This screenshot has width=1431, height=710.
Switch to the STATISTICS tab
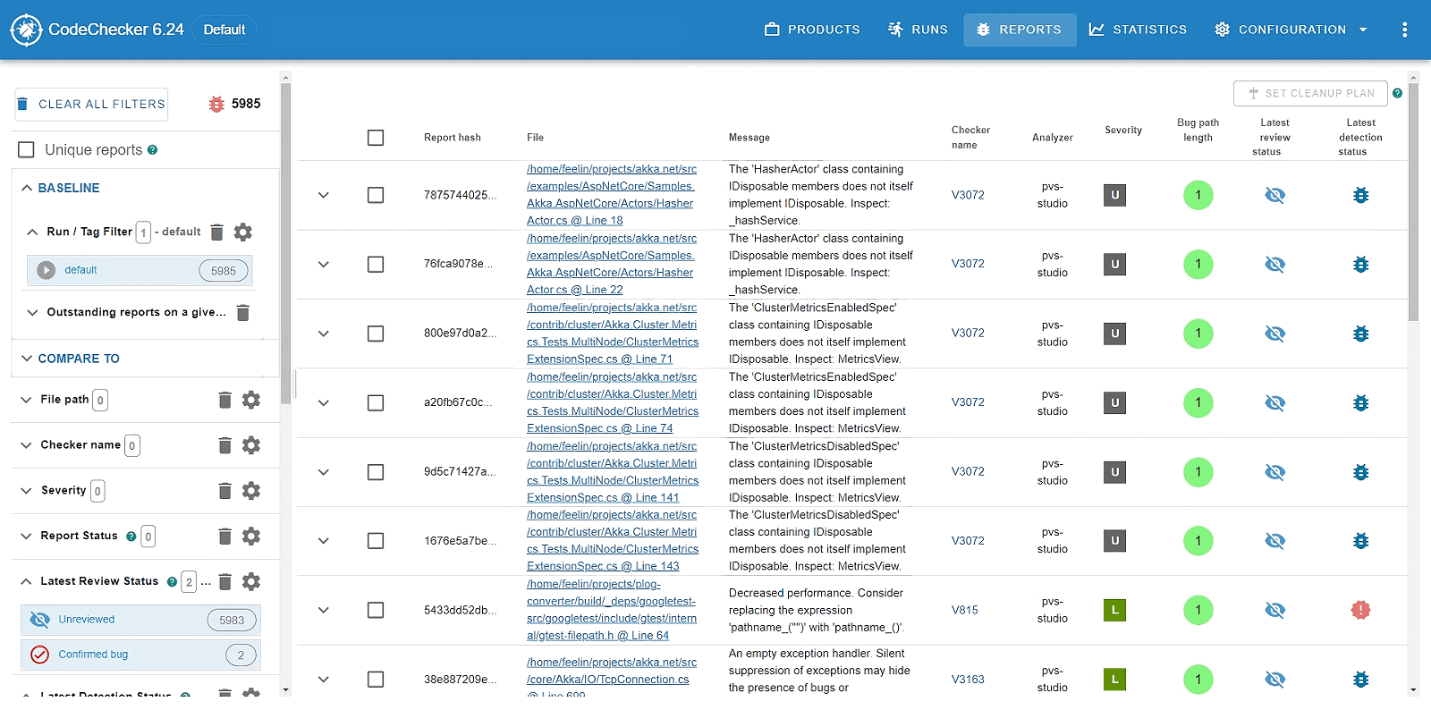(x=1137, y=29)
